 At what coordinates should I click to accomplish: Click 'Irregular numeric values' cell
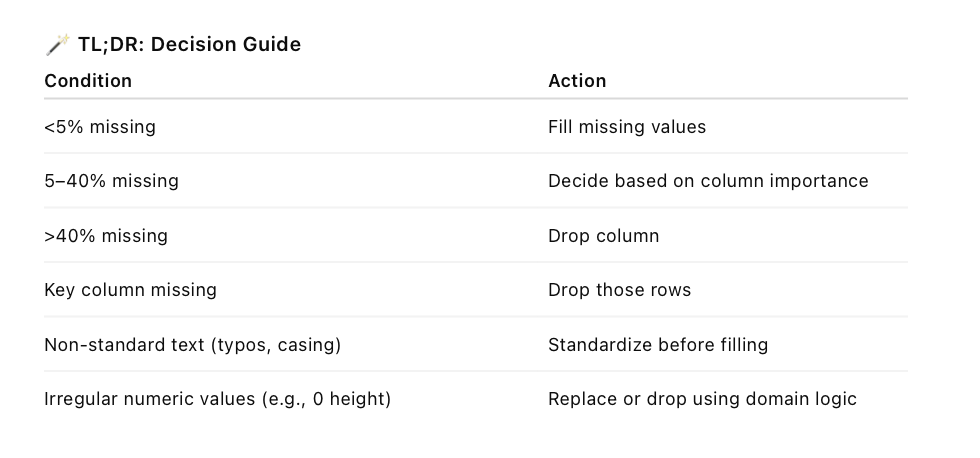click(x=218, y=399)
